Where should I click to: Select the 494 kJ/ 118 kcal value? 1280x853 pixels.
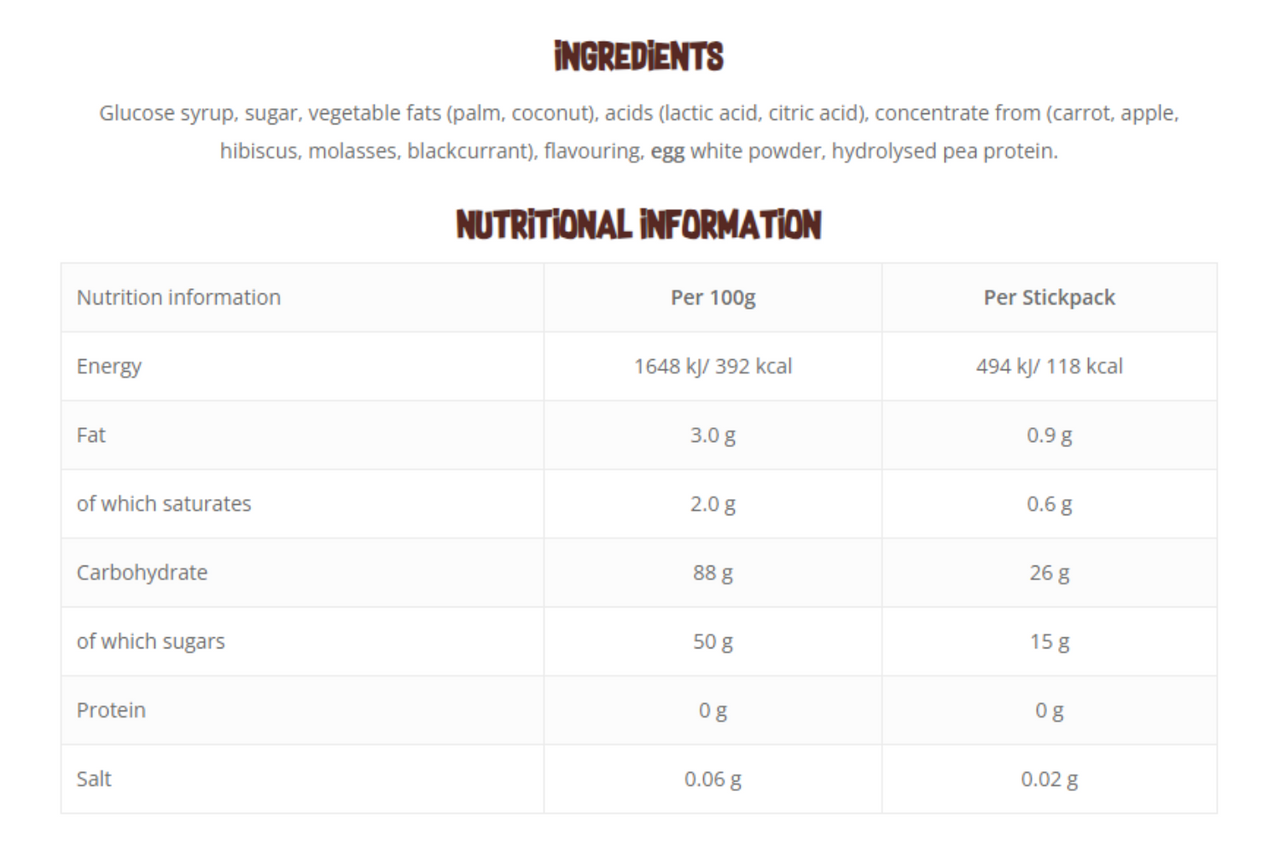click(1049, 366)
